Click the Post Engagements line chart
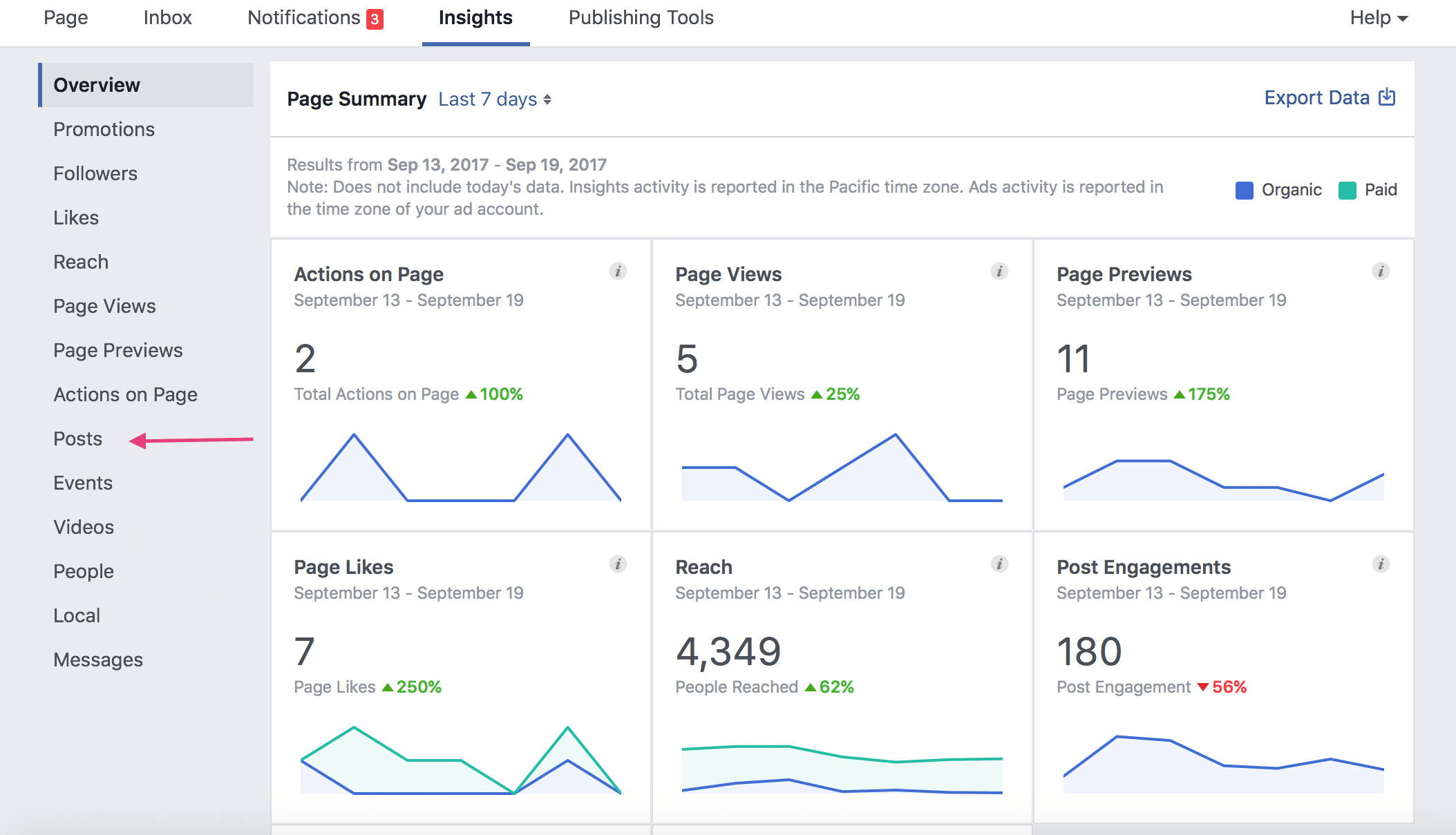 coord(1224,765)
